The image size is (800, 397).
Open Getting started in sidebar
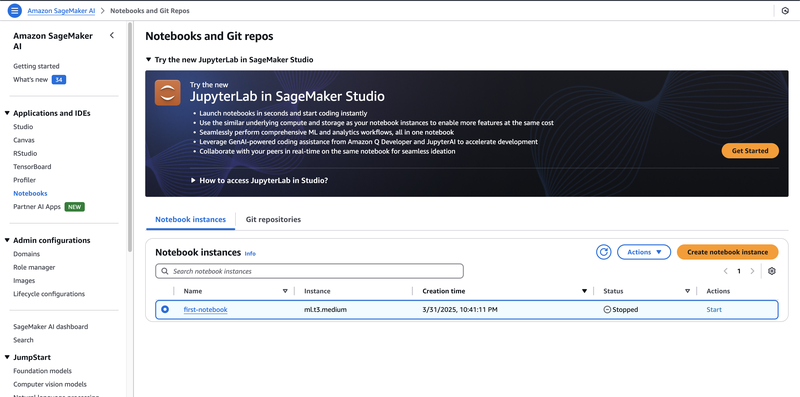coord(36,66)
